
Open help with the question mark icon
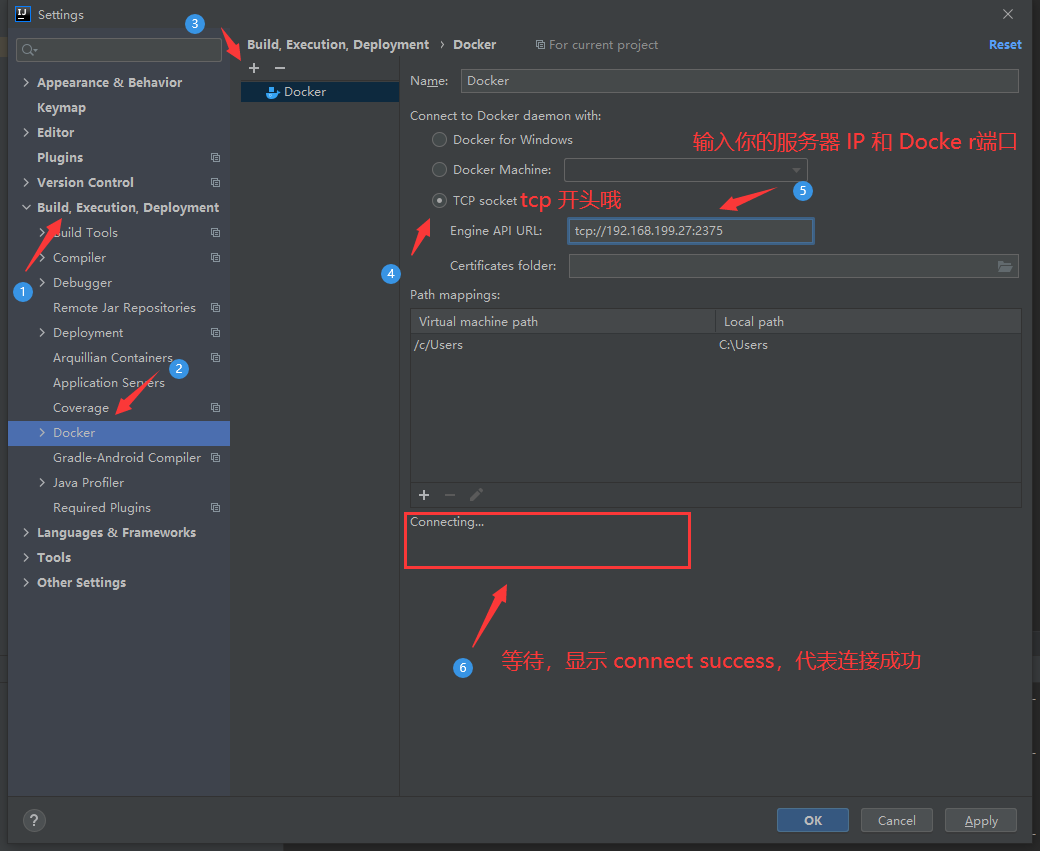(x=34, y=820)
